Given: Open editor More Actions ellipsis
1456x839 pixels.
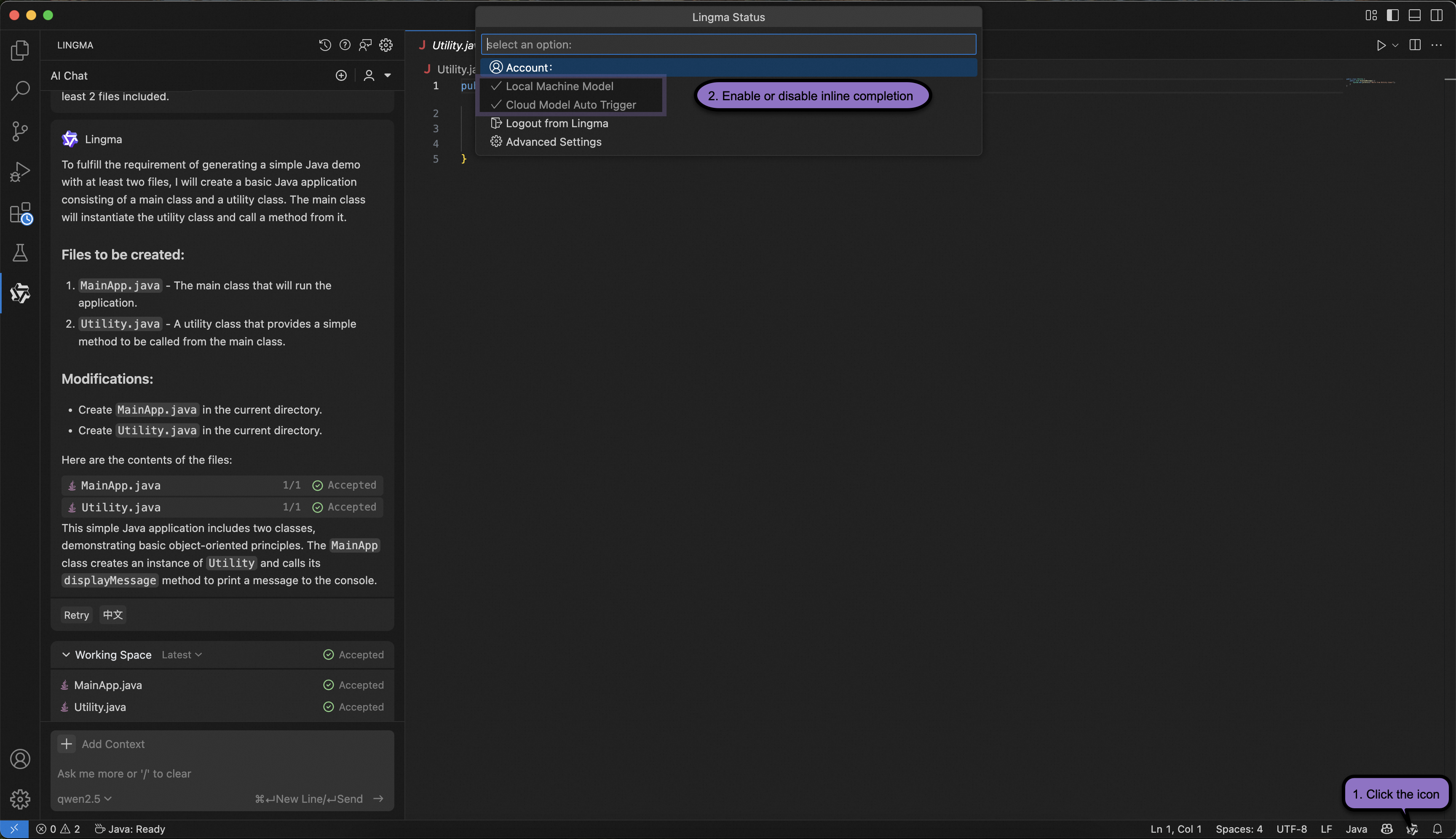Looking at the screenshot, I should [1436, 45].
